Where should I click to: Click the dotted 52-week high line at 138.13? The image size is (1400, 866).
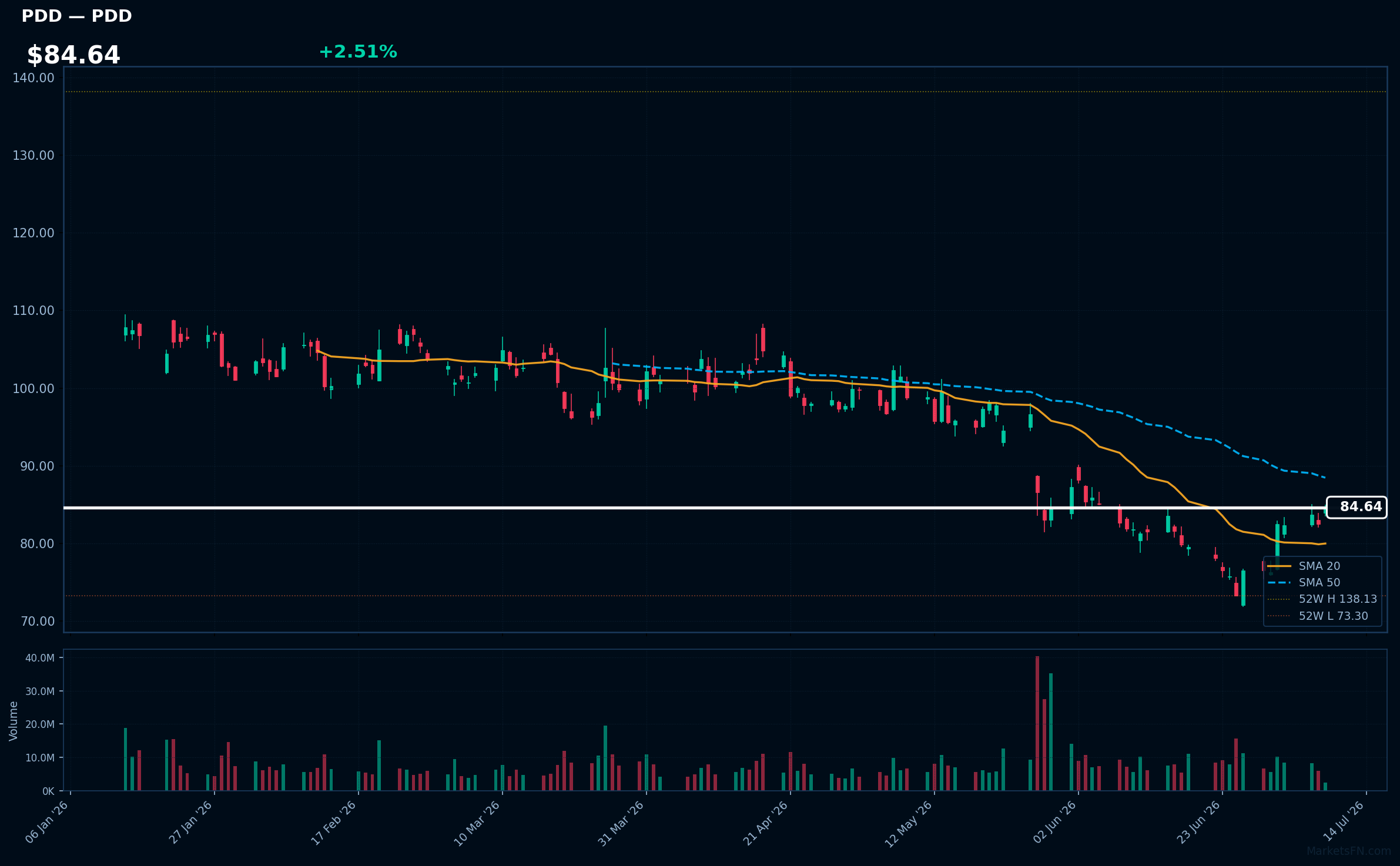[725, 92]
